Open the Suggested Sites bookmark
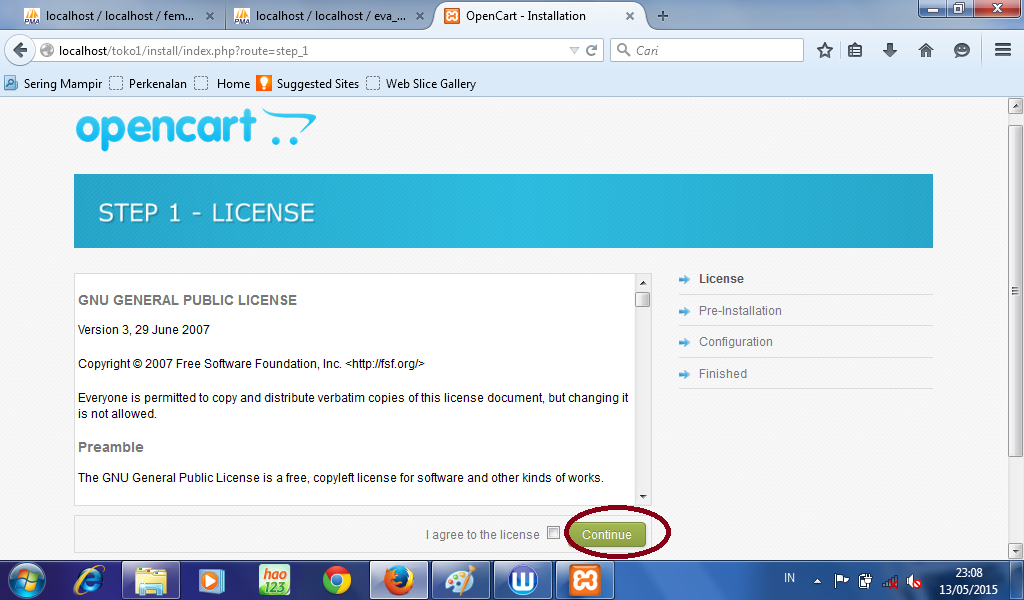This screenshot has width=1024, height=600. 308,84
